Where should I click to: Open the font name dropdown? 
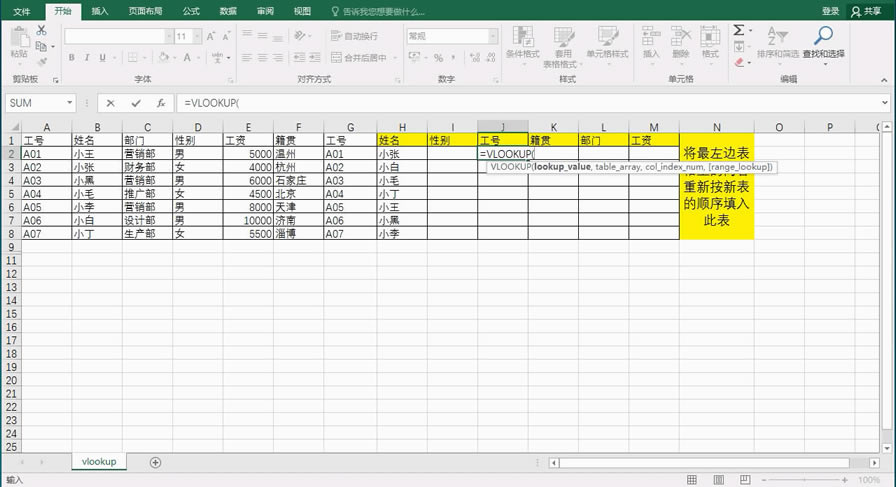169,37
